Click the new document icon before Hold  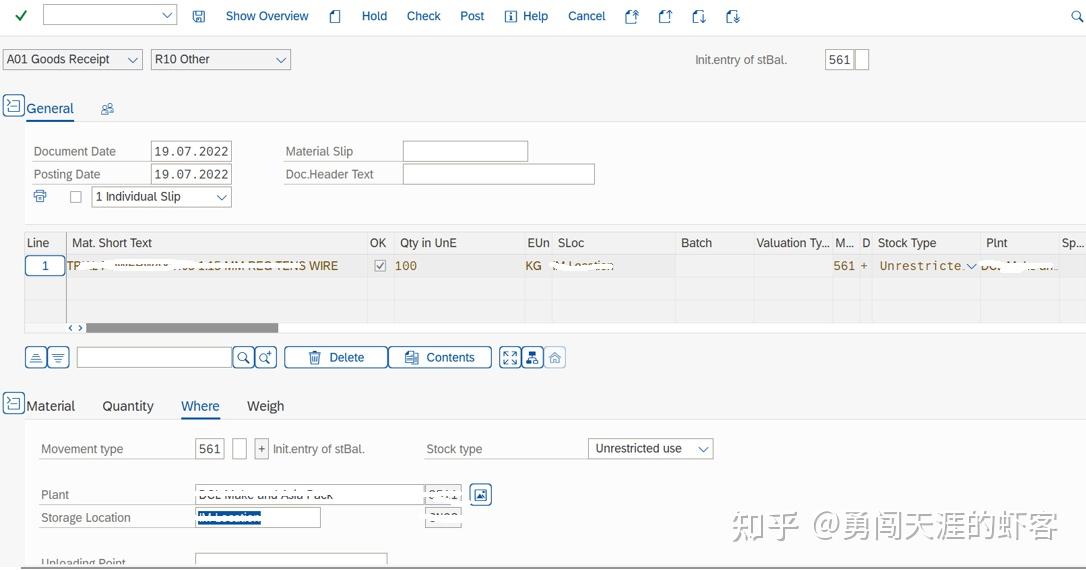(x=335, y=16)
